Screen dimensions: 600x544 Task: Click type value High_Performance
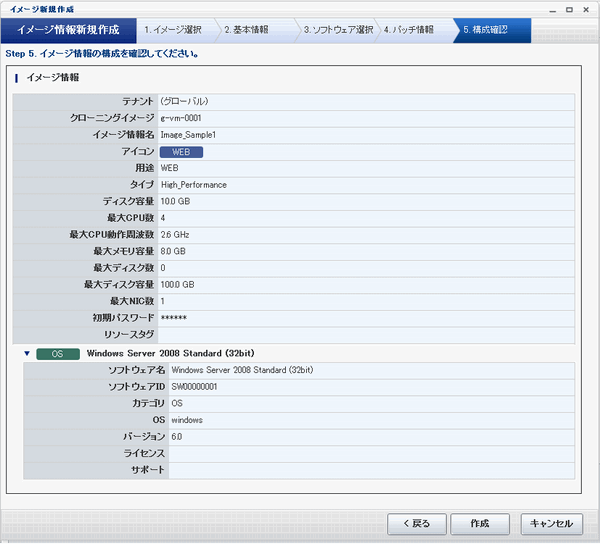coord(194,185)
